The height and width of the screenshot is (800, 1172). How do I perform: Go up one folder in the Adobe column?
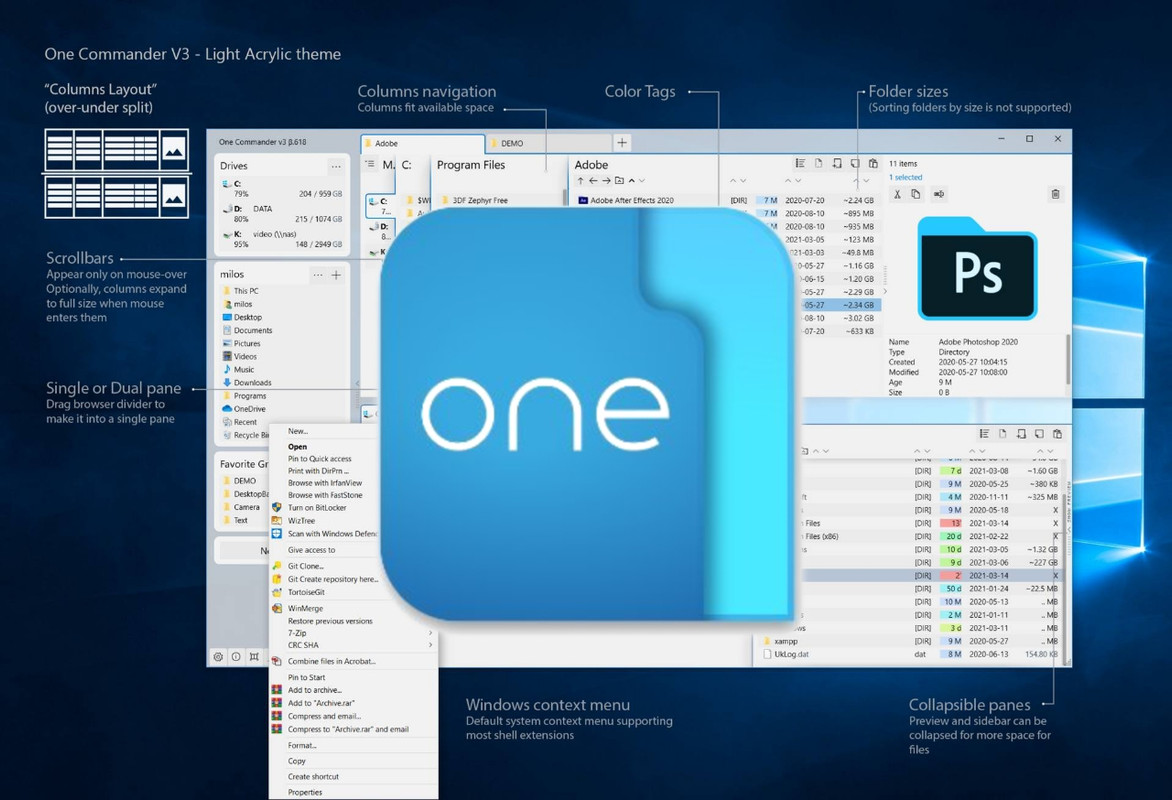click(580, 181)
